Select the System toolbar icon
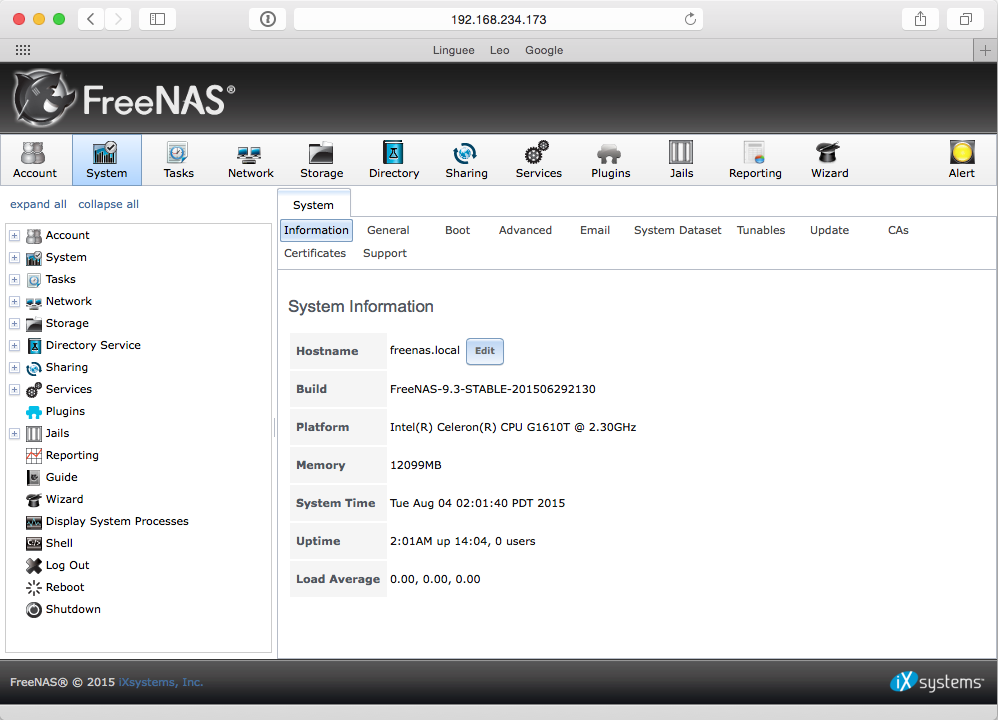998x720 pixels. (x=106, y=160)
